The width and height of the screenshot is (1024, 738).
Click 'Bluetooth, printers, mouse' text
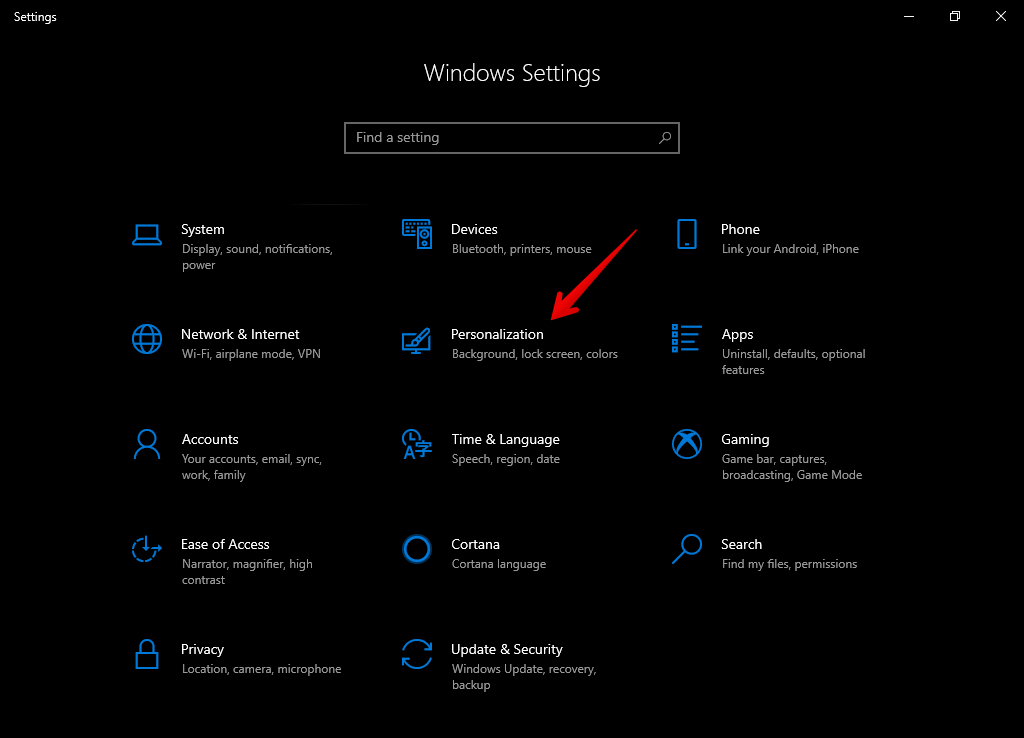521,249
